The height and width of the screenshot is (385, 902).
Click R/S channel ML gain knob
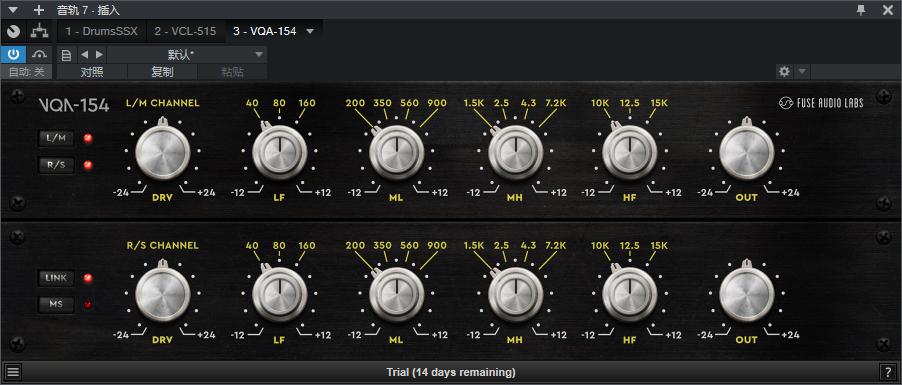click(x=397, y=293)
